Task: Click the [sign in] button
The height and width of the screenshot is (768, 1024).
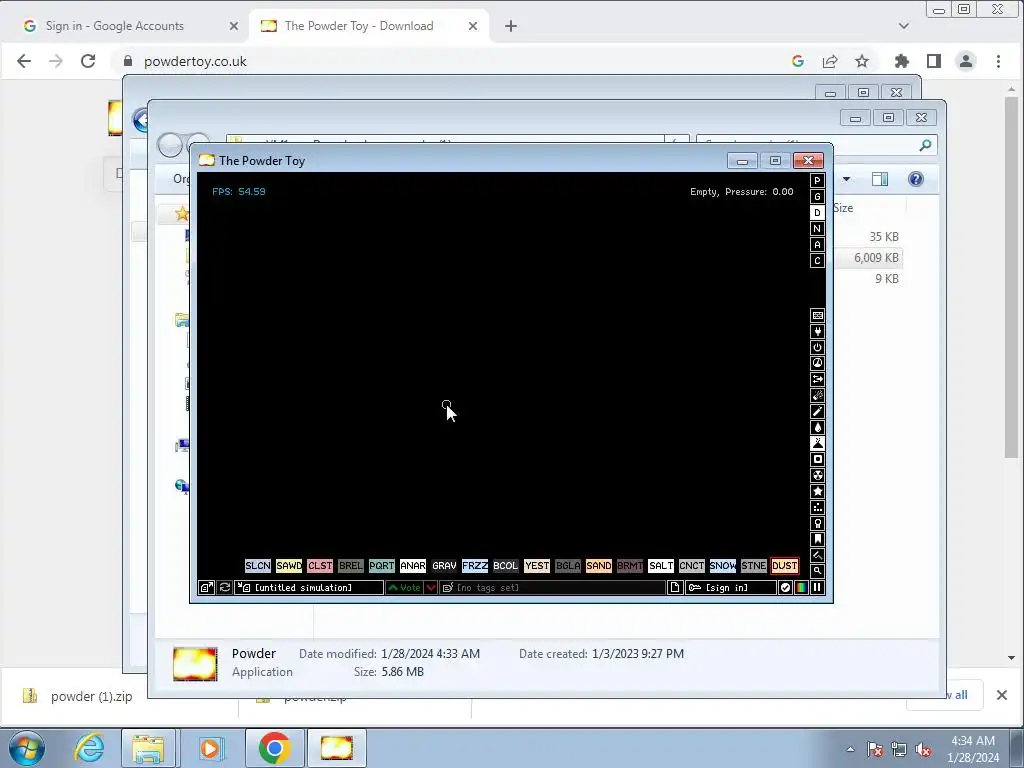Action: point(731,588)
